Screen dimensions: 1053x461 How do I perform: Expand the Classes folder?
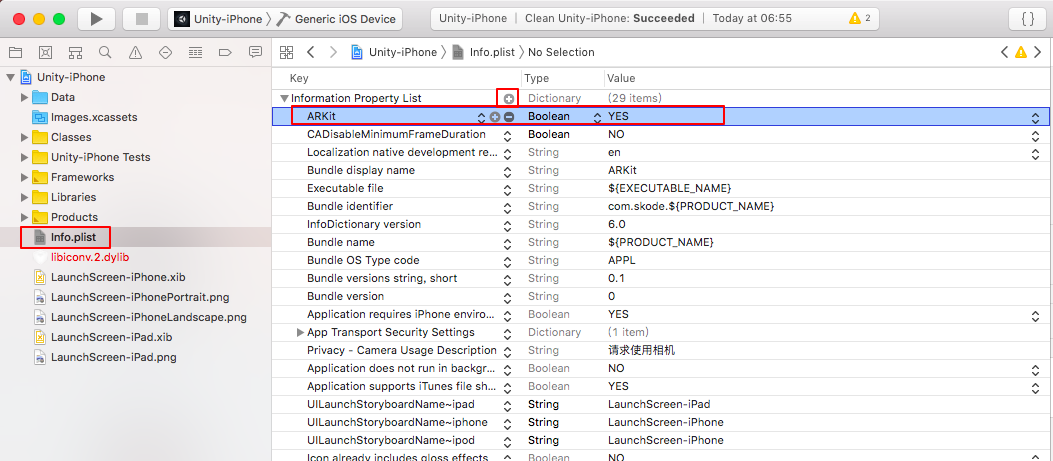[25, 137]
